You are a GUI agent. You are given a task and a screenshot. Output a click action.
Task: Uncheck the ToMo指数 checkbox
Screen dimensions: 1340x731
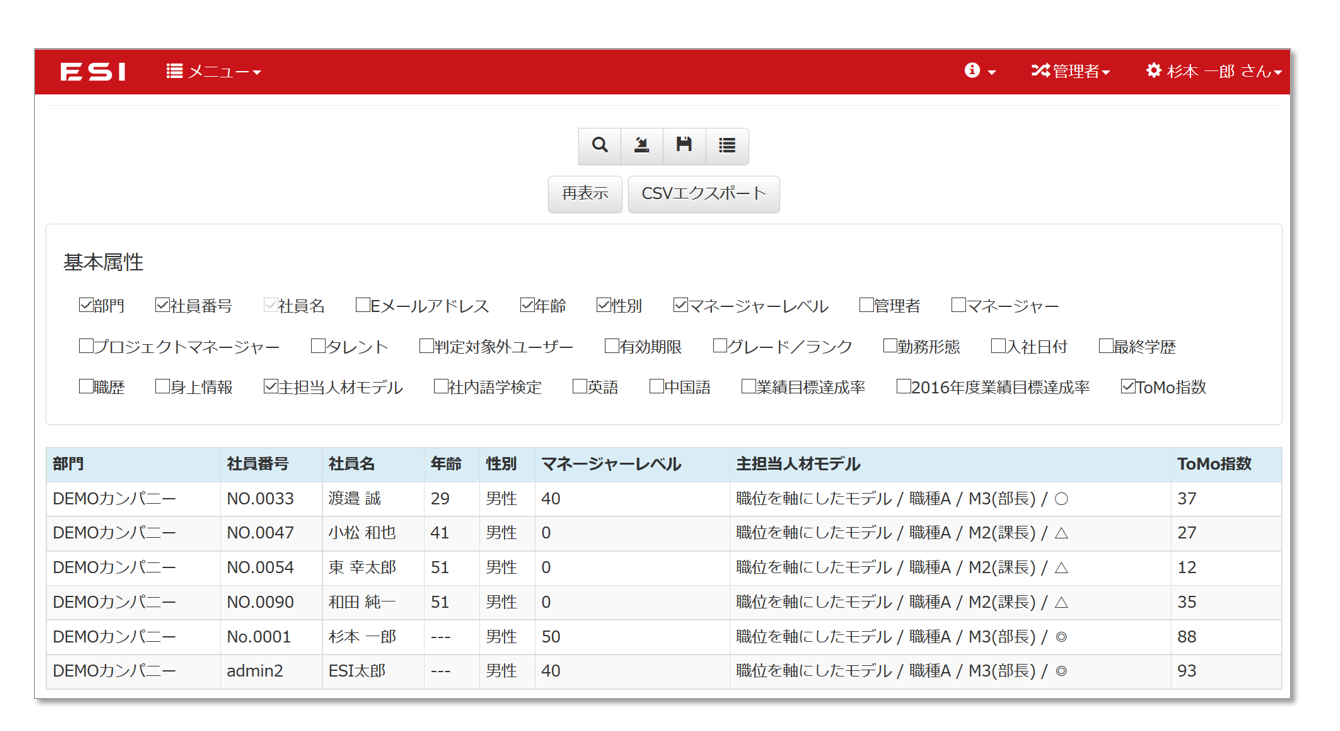tap(1128, 386)
